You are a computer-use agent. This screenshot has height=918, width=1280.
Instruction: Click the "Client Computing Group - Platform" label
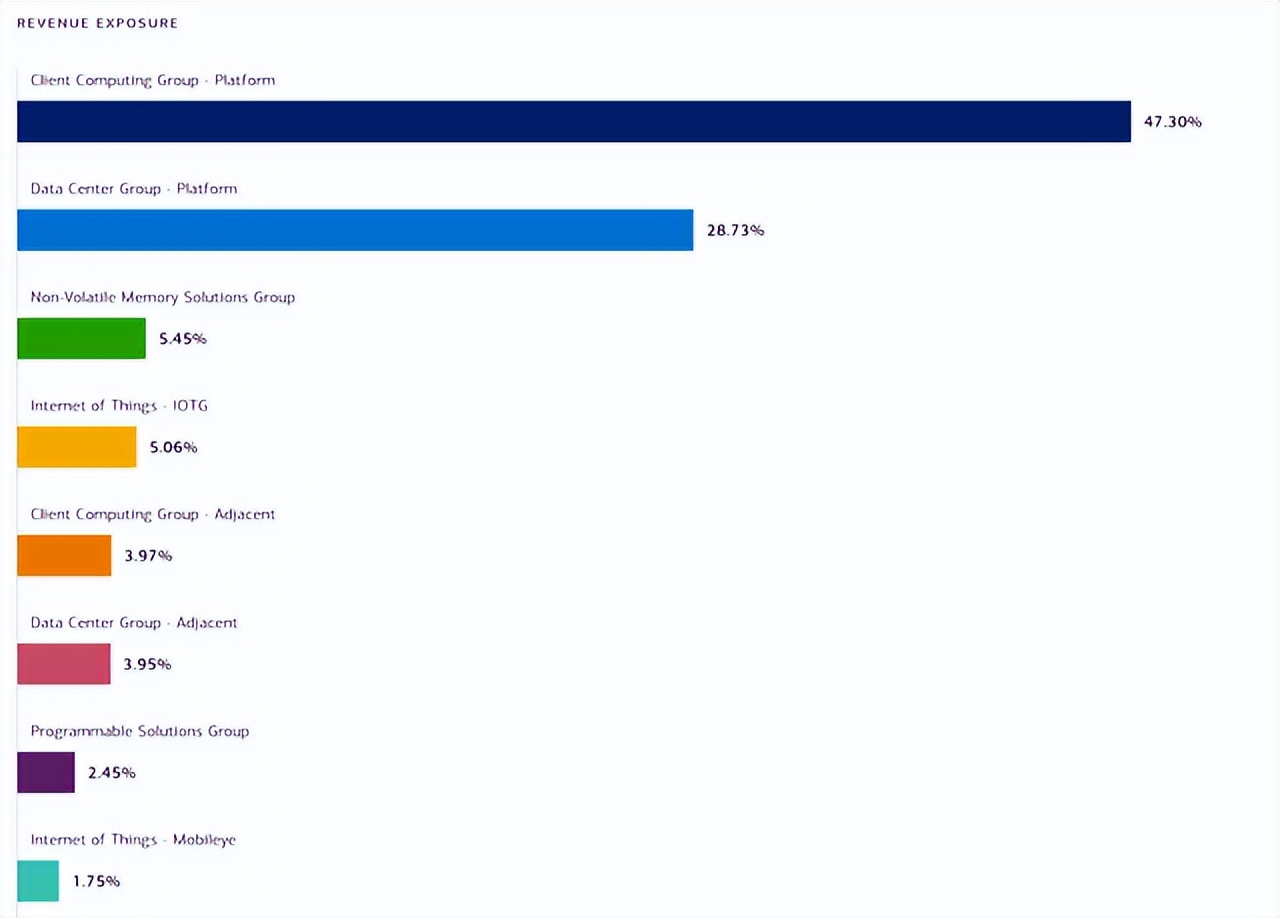153,80
